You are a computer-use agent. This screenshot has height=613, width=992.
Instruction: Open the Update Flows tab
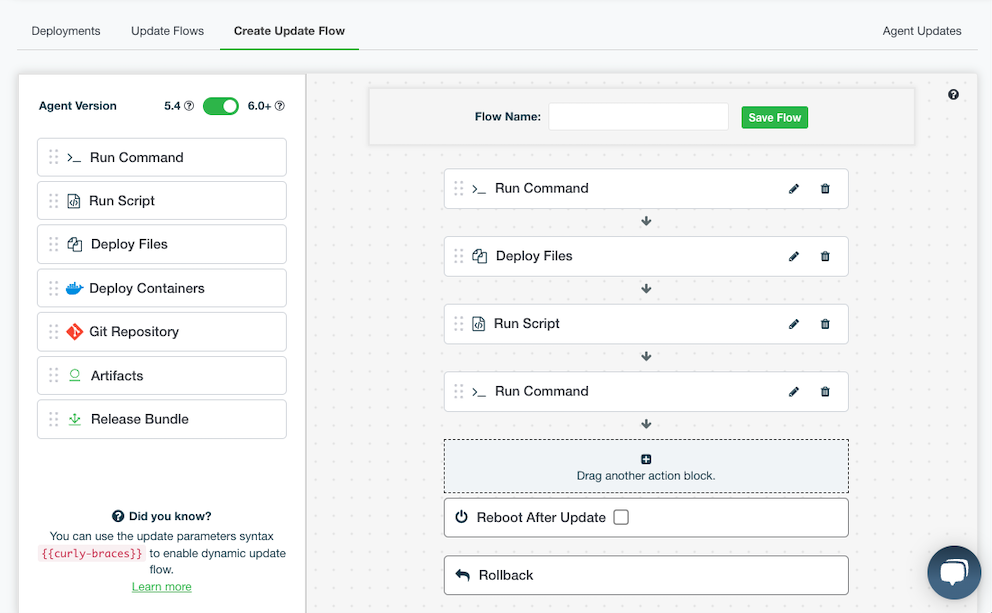(x=167, y=31)
